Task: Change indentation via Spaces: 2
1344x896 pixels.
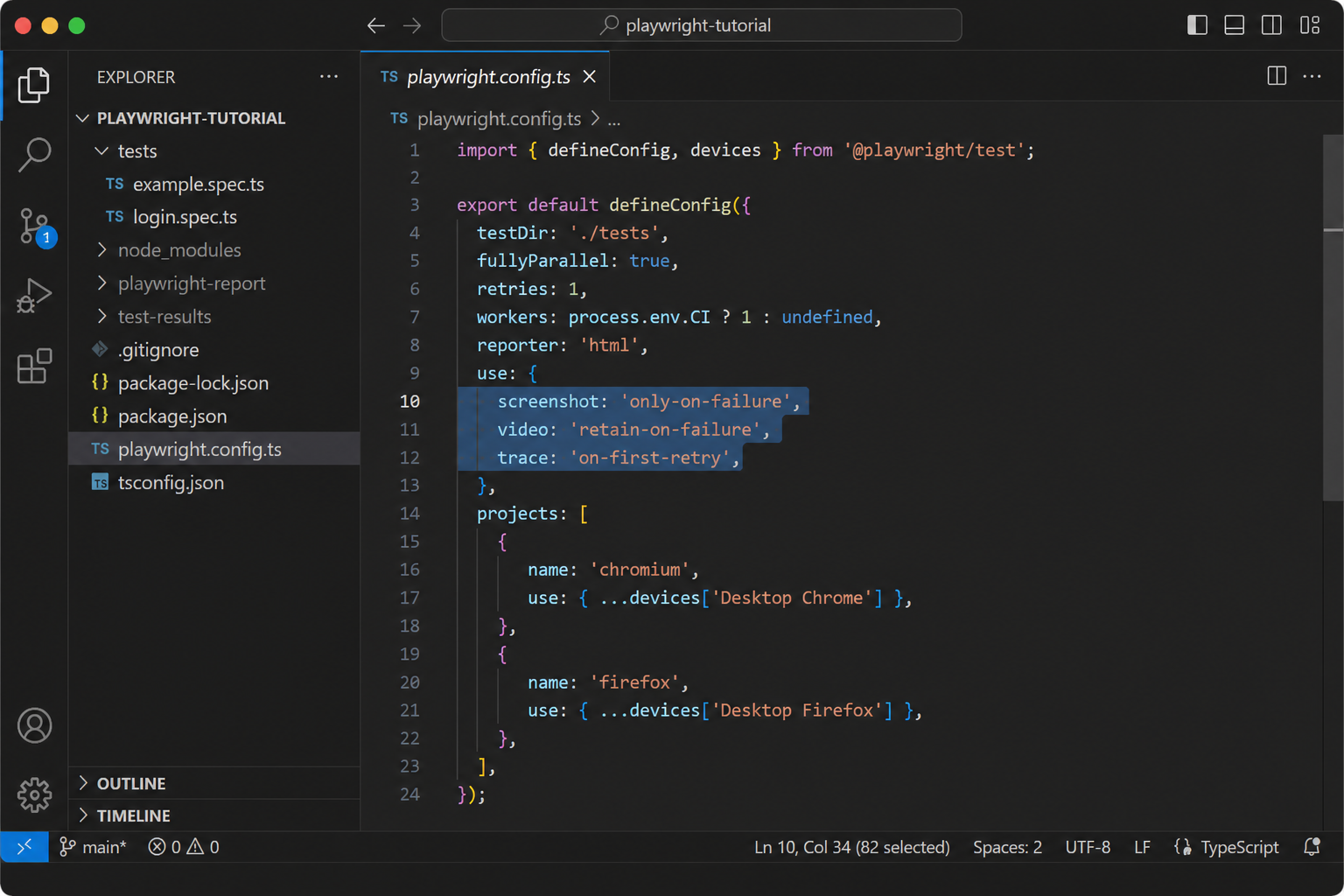Action: tap(1007, 847)
